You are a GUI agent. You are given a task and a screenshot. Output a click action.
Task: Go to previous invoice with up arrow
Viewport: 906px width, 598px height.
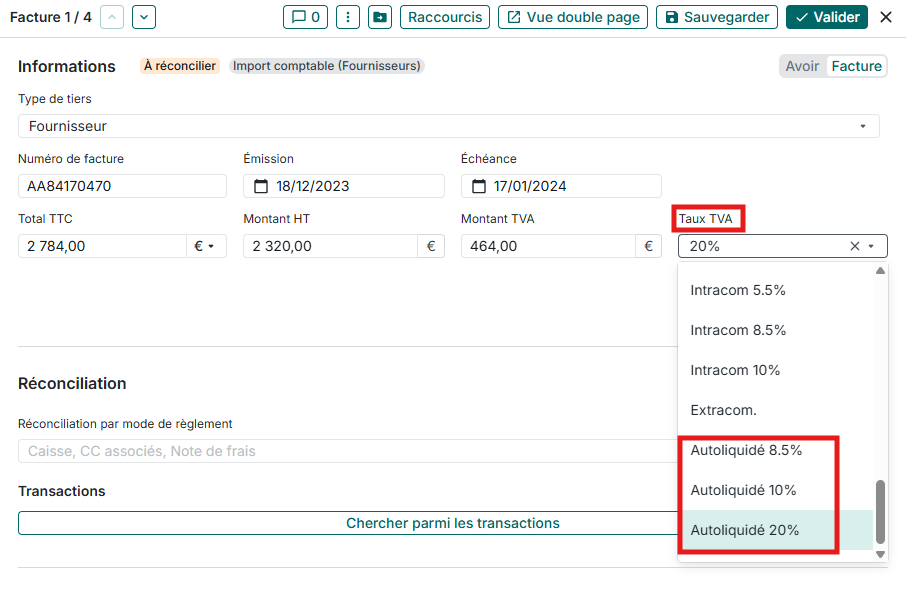point(113,17)
